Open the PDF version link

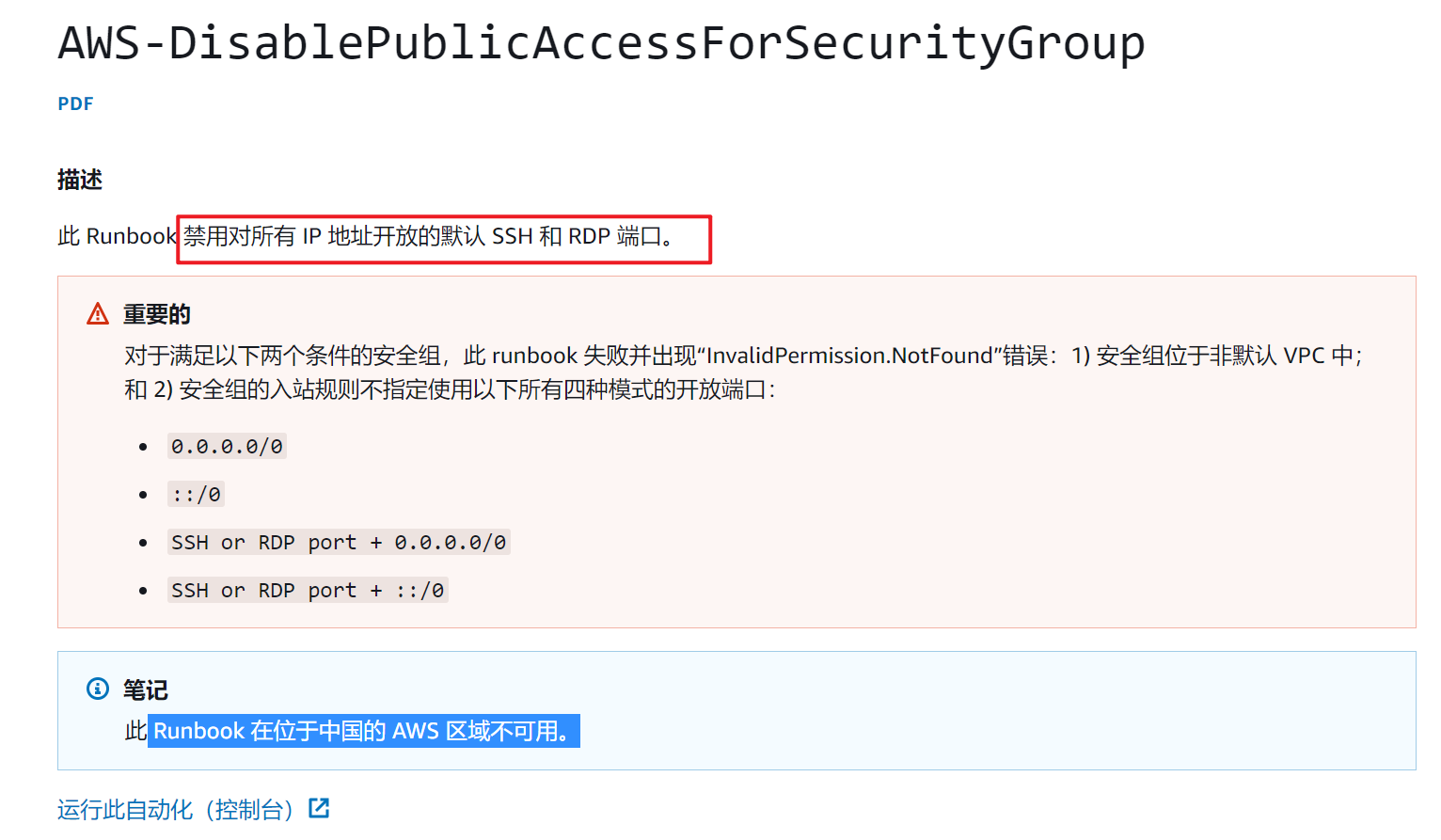coord(75,103)
